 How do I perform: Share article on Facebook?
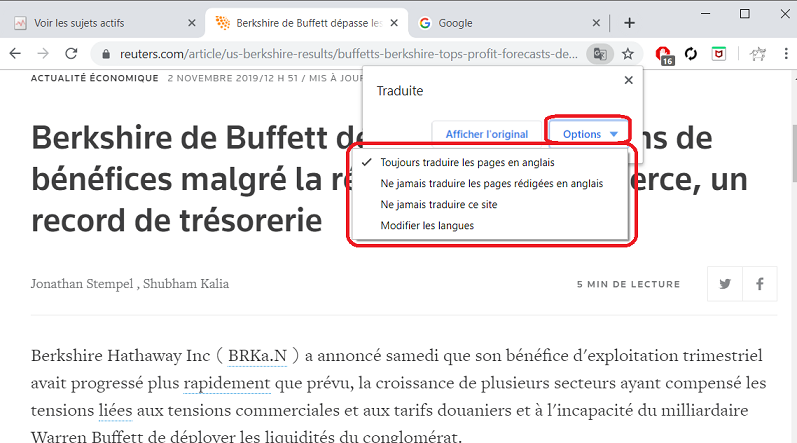click(760, 284)
